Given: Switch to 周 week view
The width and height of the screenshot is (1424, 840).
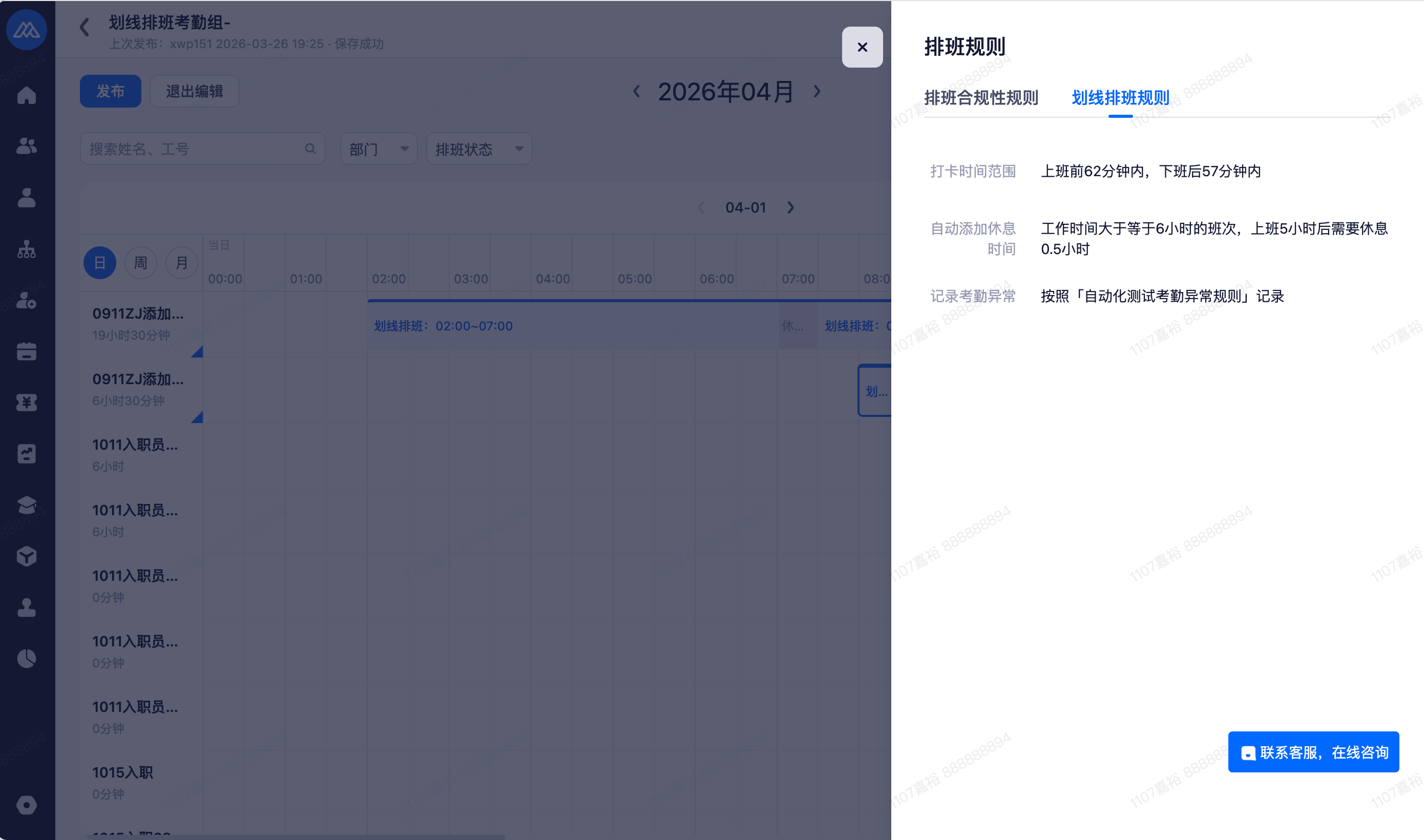Looking at the screenshot, I should tap(140, 263).
